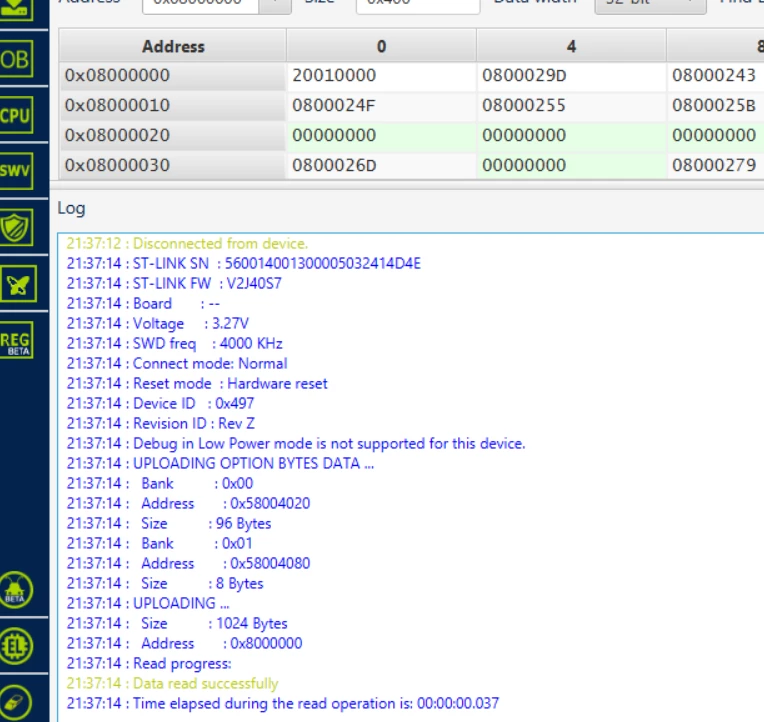Select address row 0x08000010
Image resolution: width=764 pixels, height=722 pixels.
click(172, 105)
